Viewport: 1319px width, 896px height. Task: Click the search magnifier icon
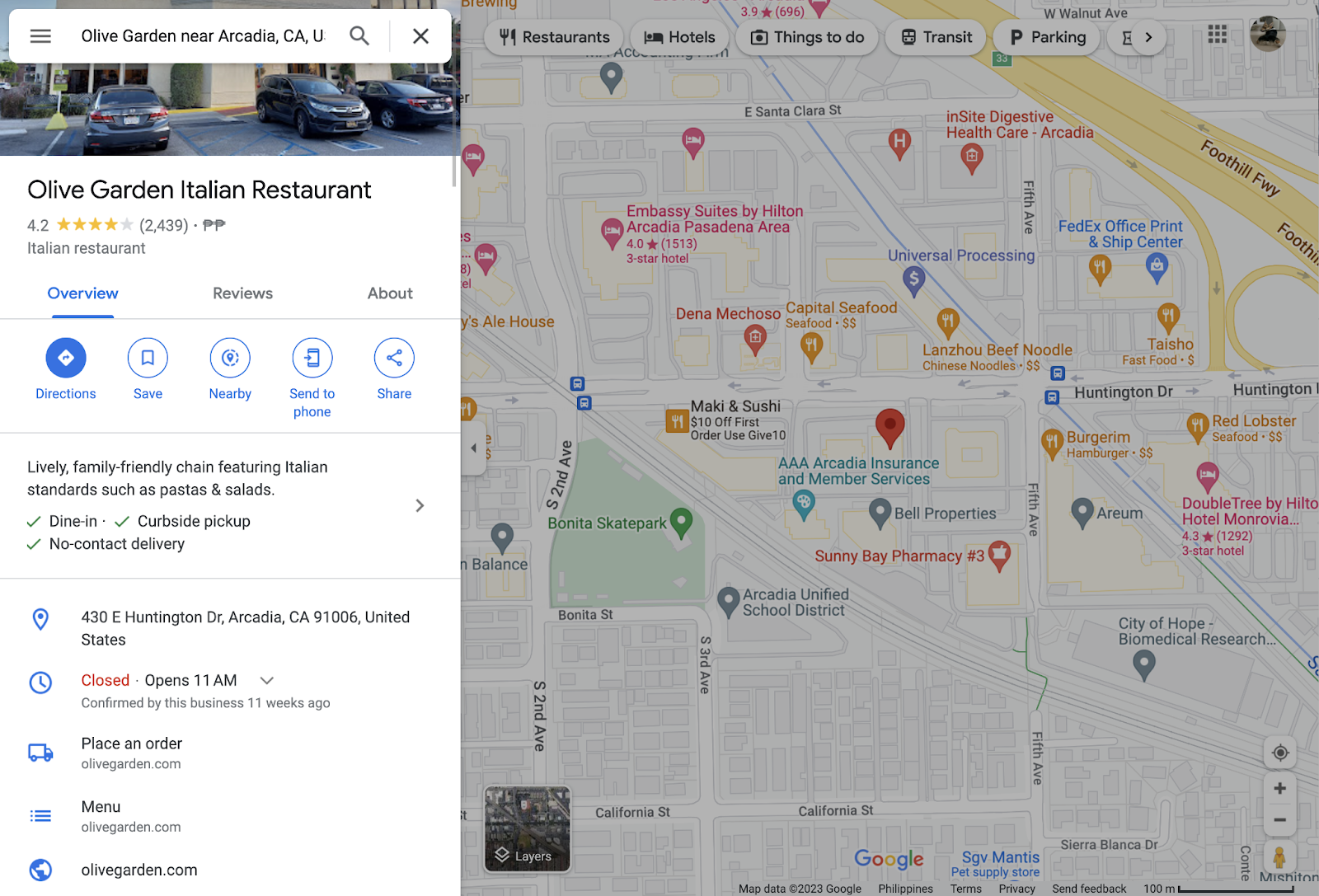pos(359,36)
